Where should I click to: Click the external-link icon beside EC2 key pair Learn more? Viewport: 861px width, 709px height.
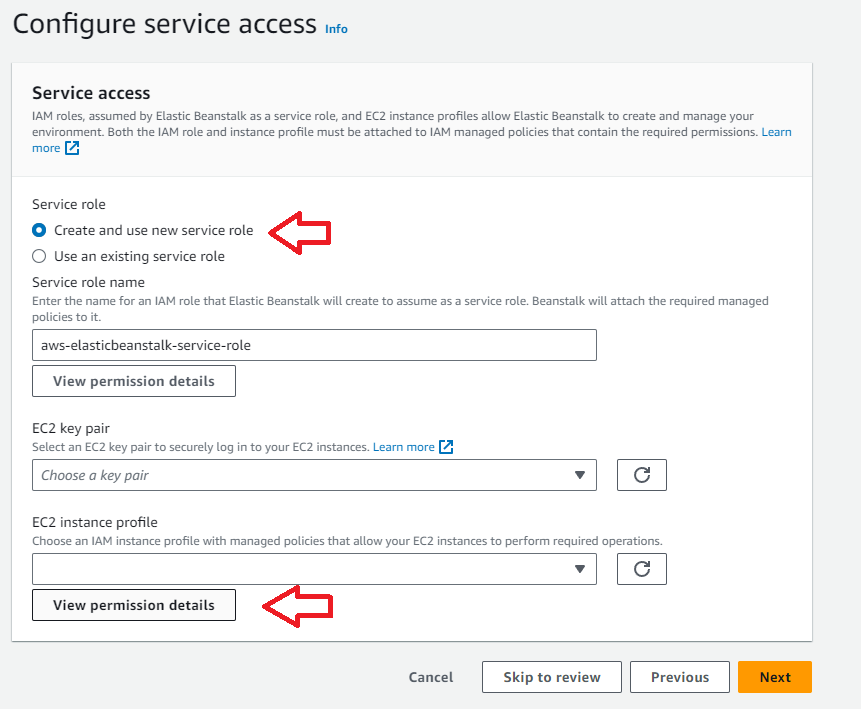tap(446, 447)
